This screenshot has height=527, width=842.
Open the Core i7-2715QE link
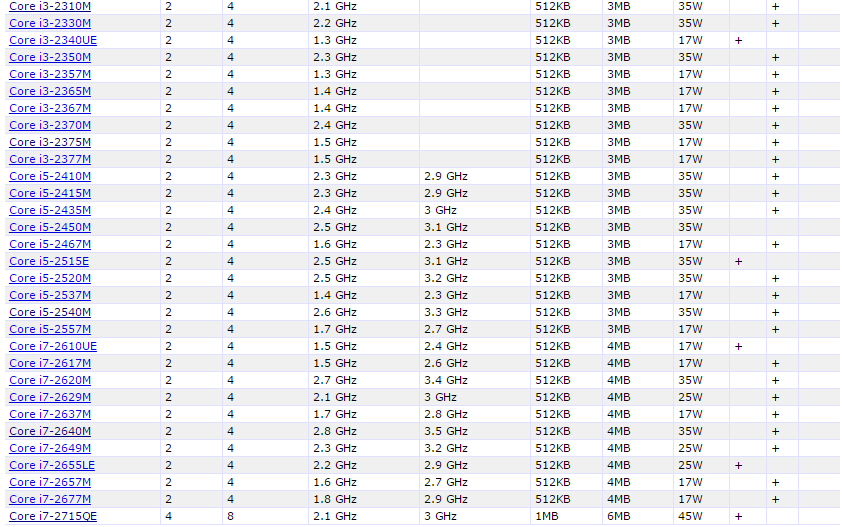click(x=53, y=517)
